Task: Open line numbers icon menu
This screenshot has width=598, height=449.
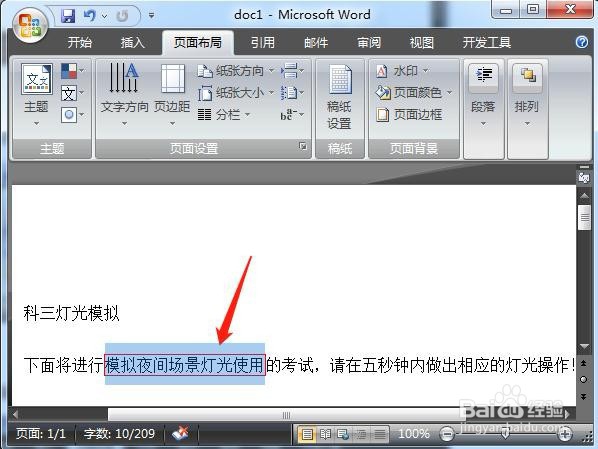Action: click(x=292, y=93)
